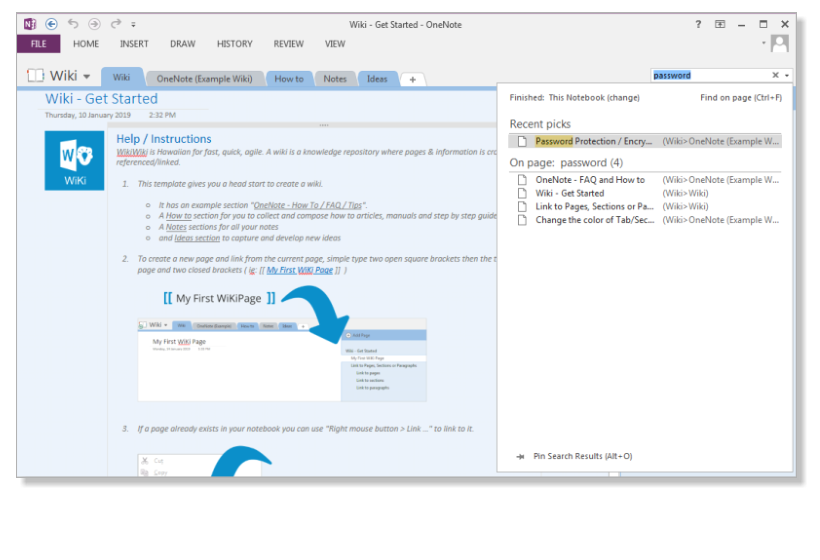
Task: Click the OneNote application icon in title bar
Action: 30,24
